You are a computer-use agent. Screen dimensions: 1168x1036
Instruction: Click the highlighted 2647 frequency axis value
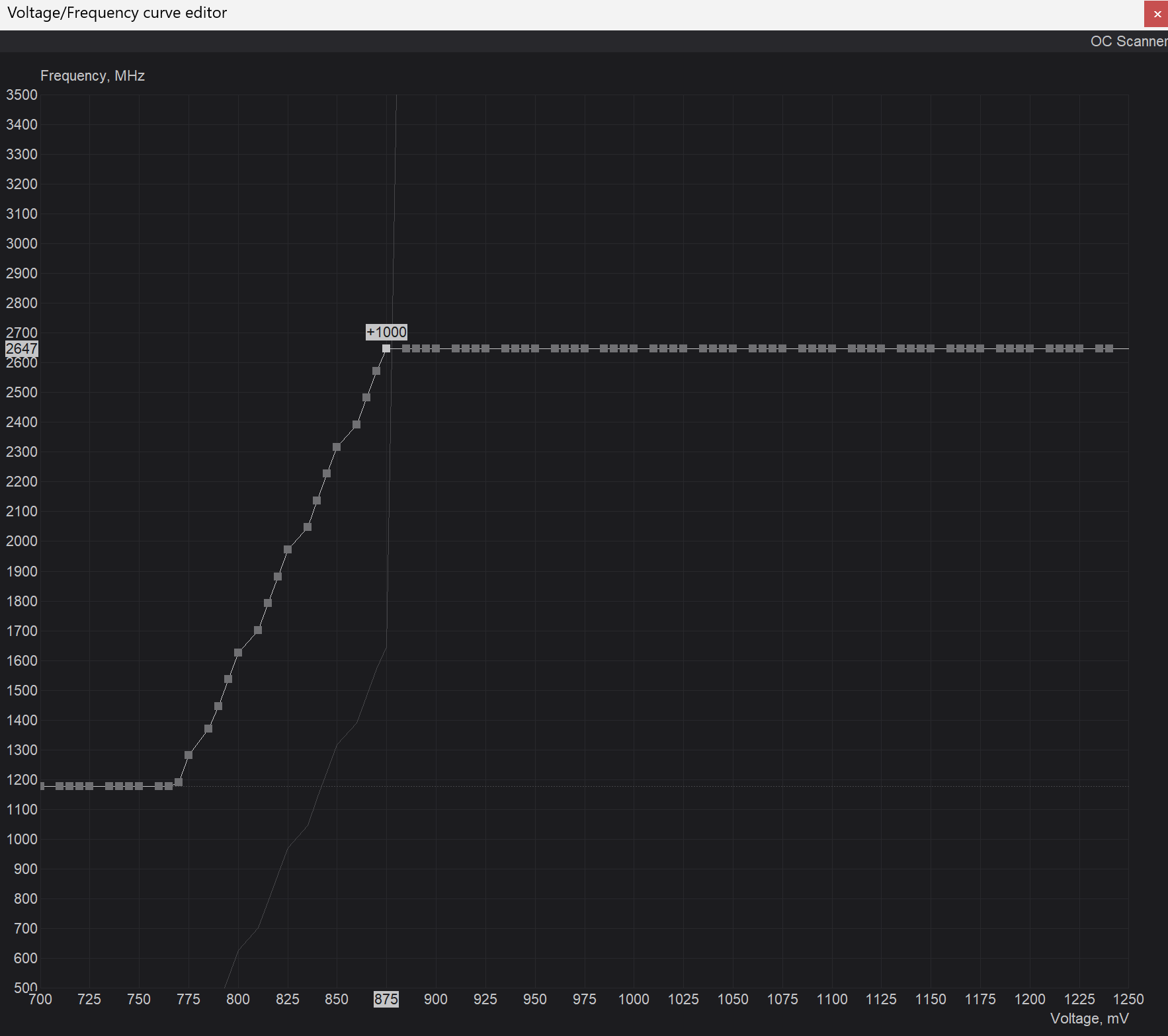pyautogui.click(x=22, y=348)
